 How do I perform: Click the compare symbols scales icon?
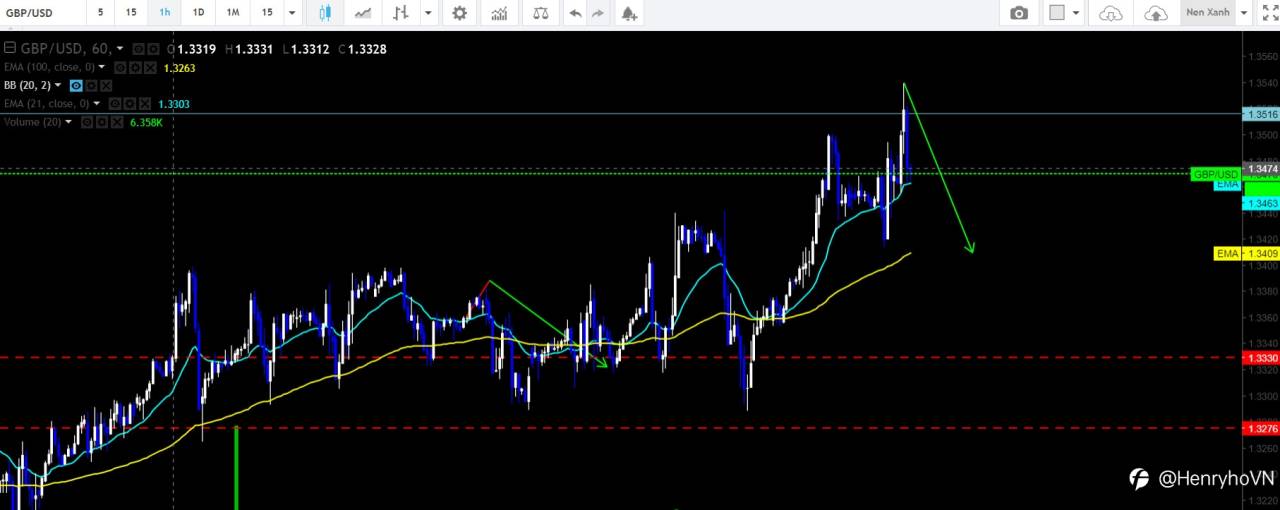point(541,13)
